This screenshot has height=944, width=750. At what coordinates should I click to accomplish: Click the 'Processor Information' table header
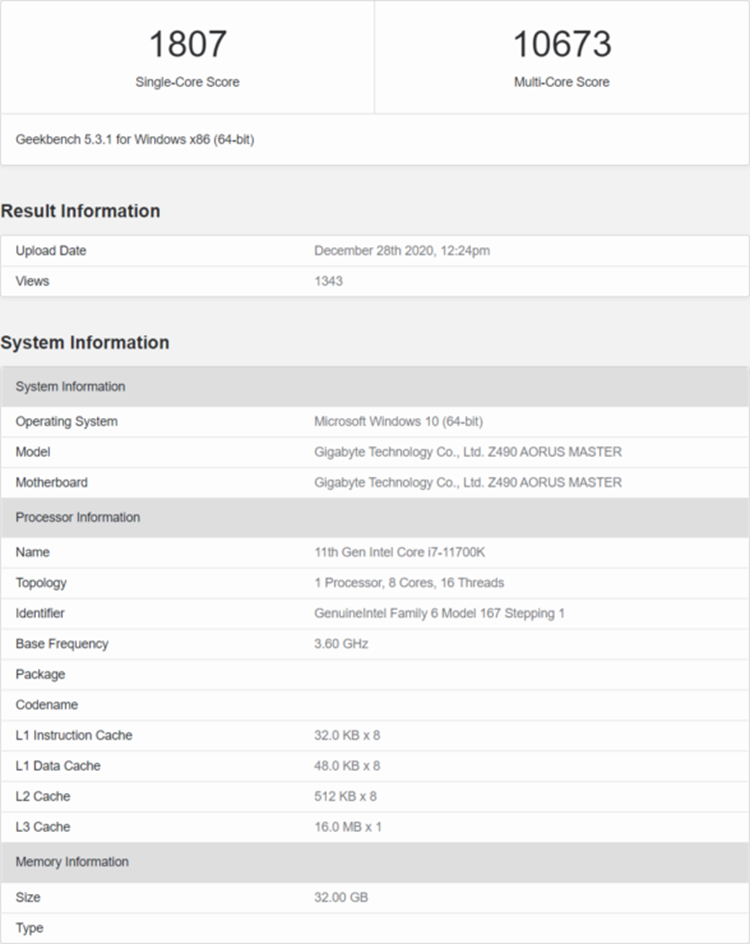(x=375, y=517)
